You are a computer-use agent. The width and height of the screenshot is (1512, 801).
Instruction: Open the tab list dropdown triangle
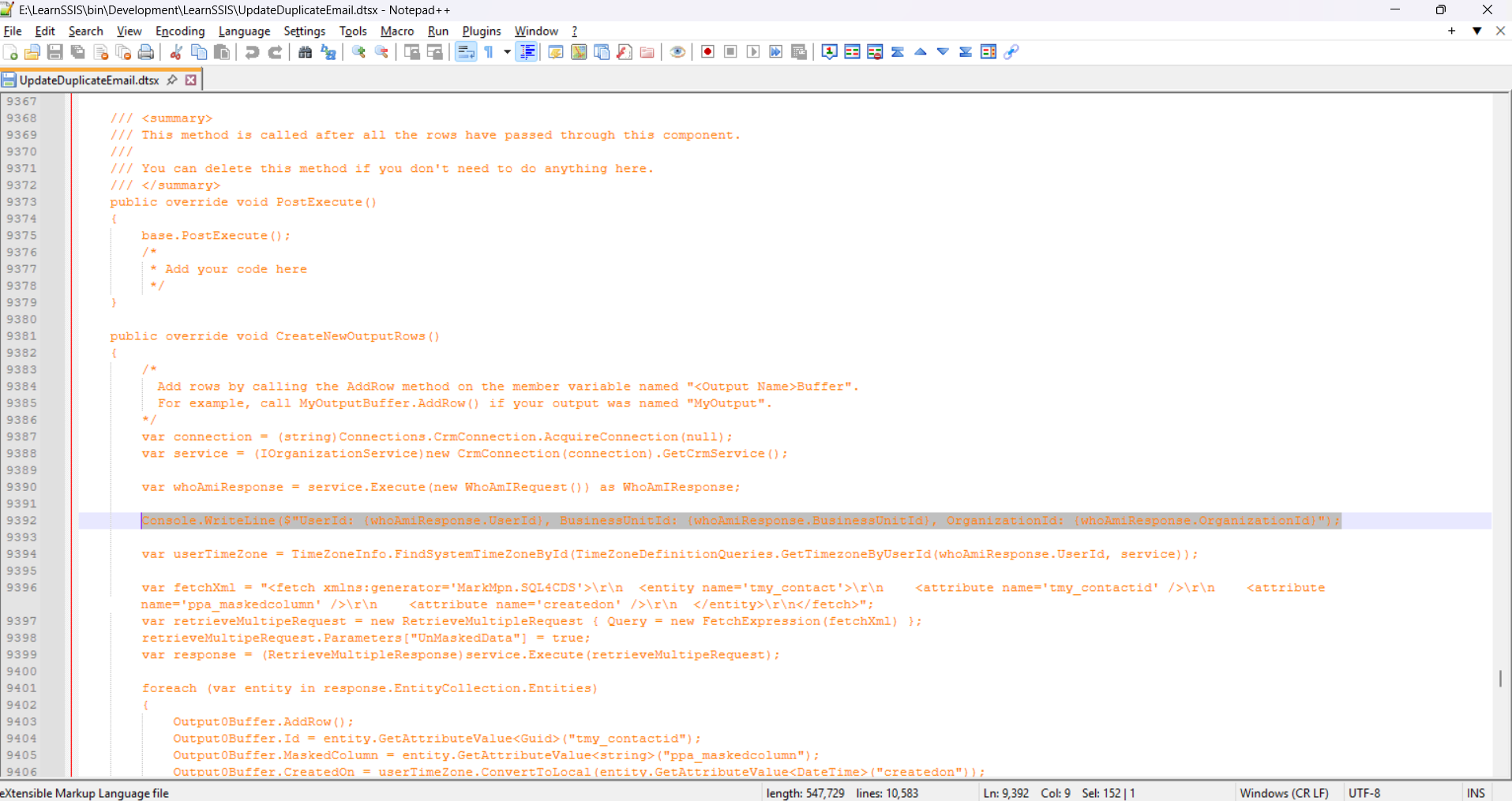tap(1476, 31)
